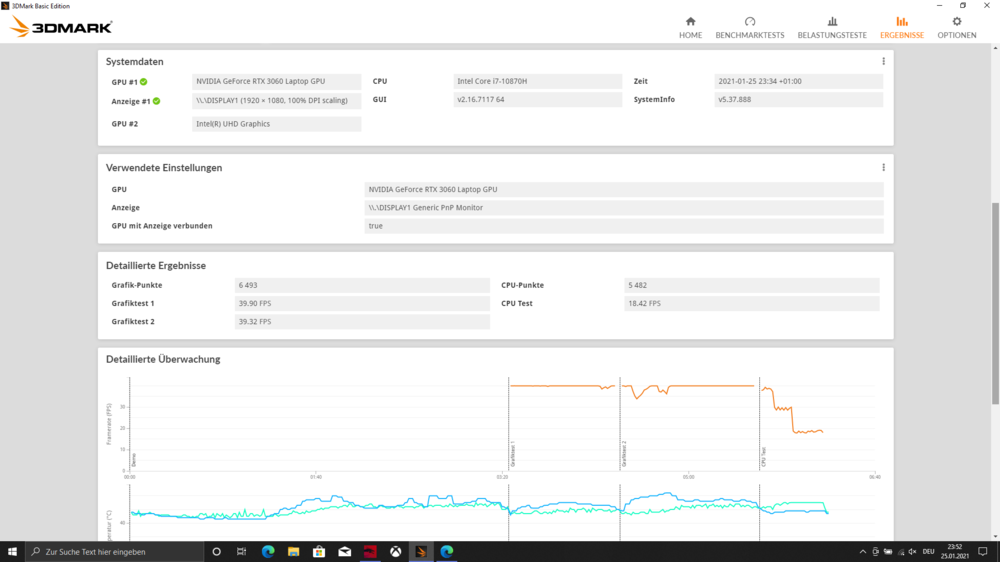Click the Ergebnisse bar chart icon
The width and height of the screenshot is (1000, 562).
coord(902,21)
